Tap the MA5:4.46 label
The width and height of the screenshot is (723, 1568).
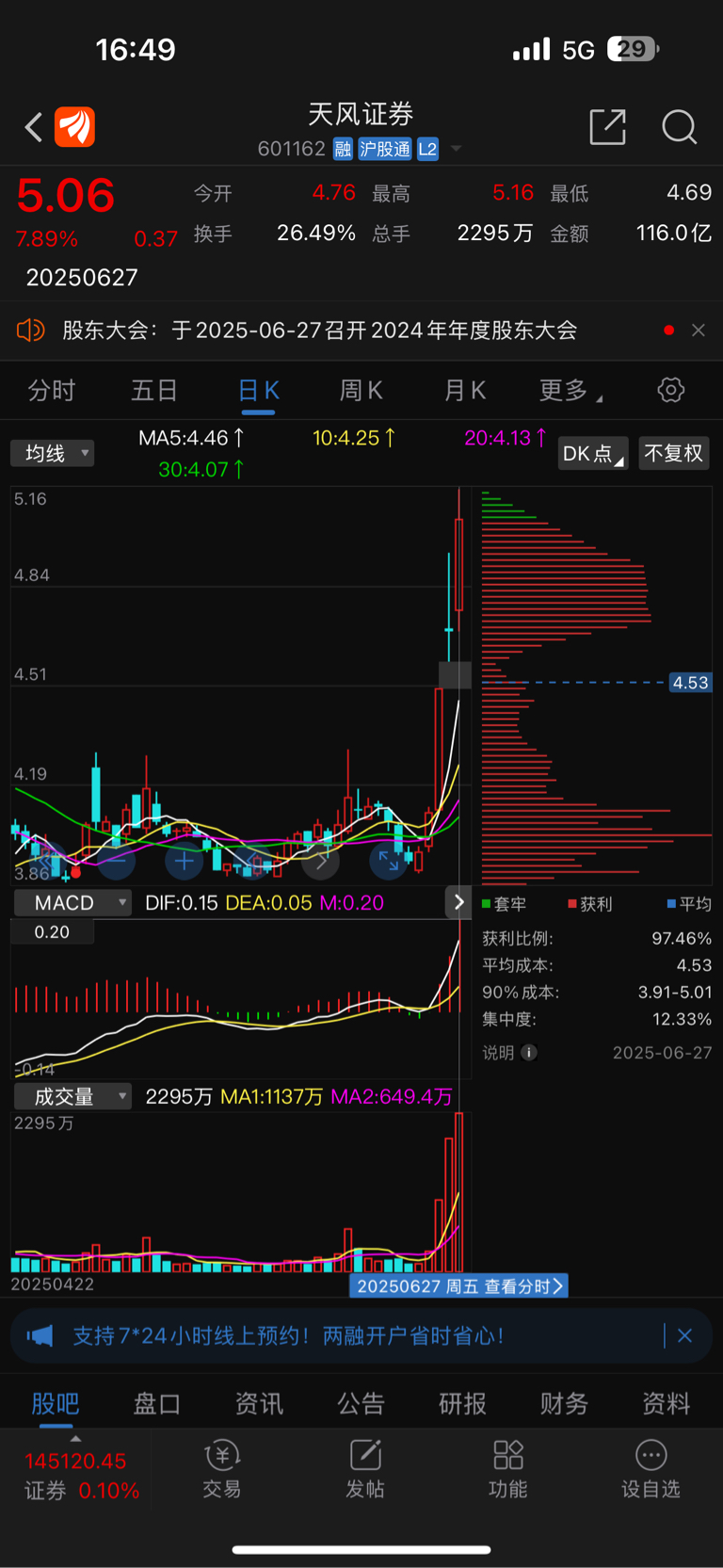[x=191, y=438]
